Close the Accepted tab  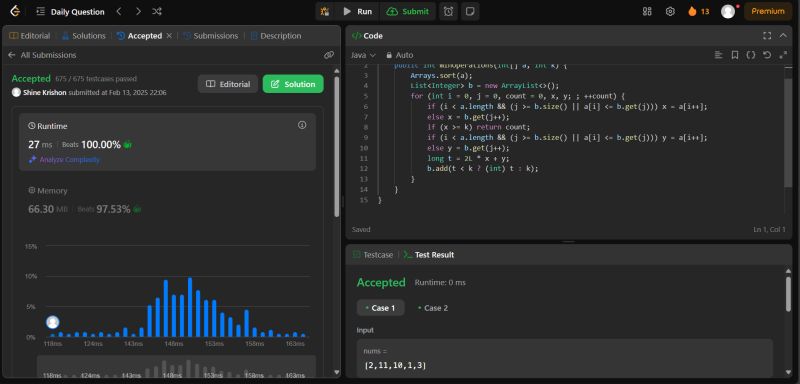pyautogui.click(x=169, y=36)
